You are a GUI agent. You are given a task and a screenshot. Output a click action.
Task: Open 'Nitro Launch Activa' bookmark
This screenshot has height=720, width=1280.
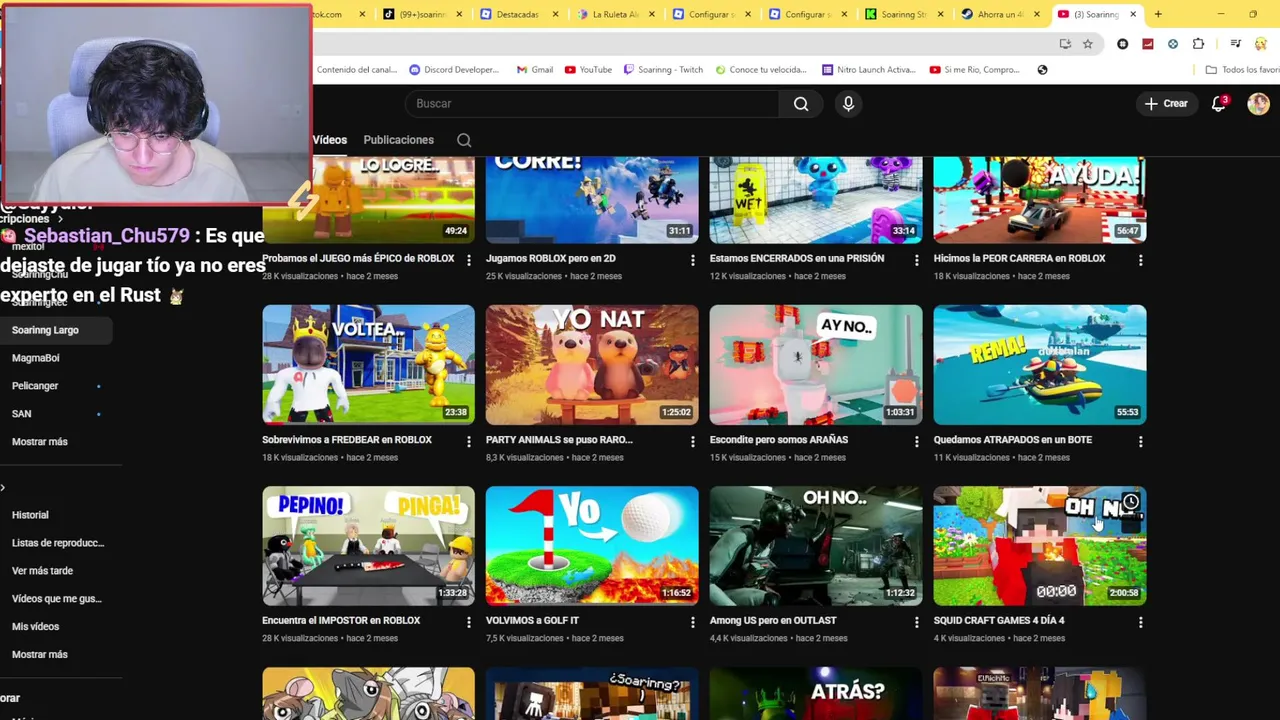[868, 70]
